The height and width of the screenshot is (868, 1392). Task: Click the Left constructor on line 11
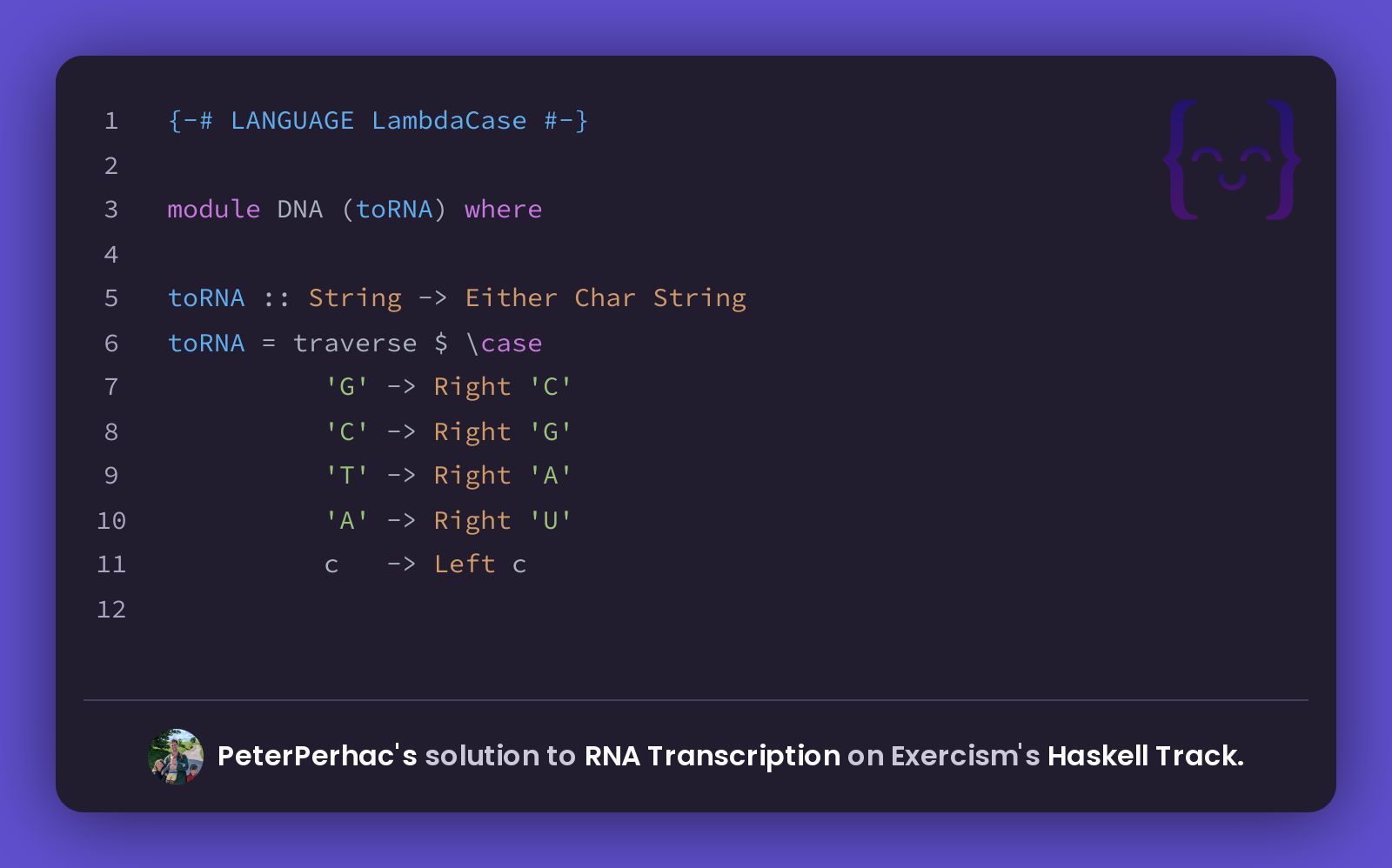tap(465, 564)
